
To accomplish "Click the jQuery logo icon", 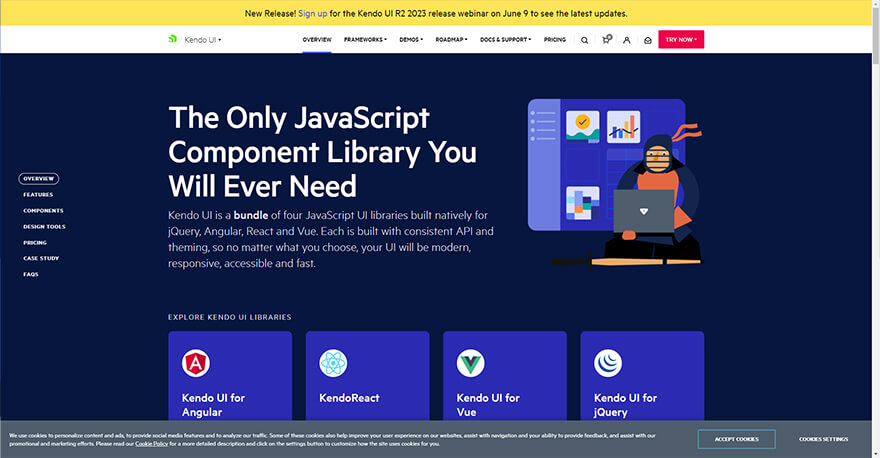I will [x=608, y=363].
